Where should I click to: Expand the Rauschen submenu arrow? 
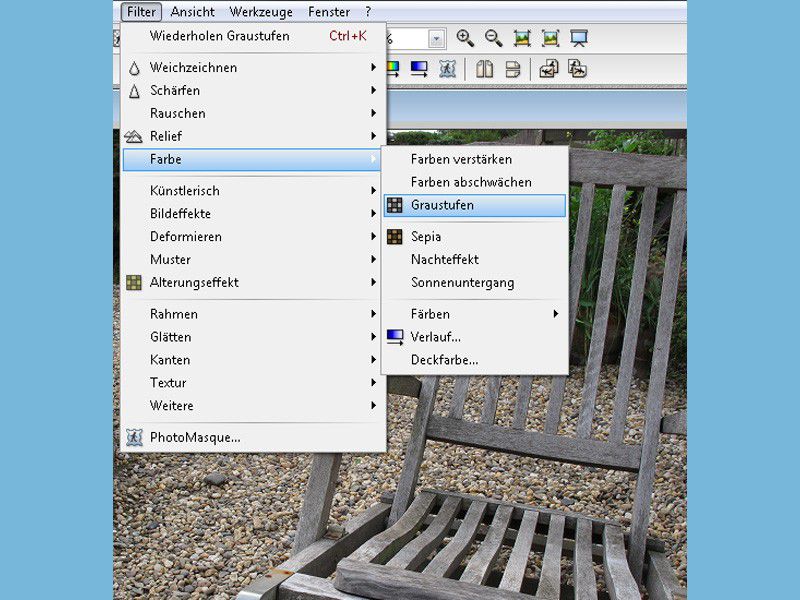(x=373, y=113)
